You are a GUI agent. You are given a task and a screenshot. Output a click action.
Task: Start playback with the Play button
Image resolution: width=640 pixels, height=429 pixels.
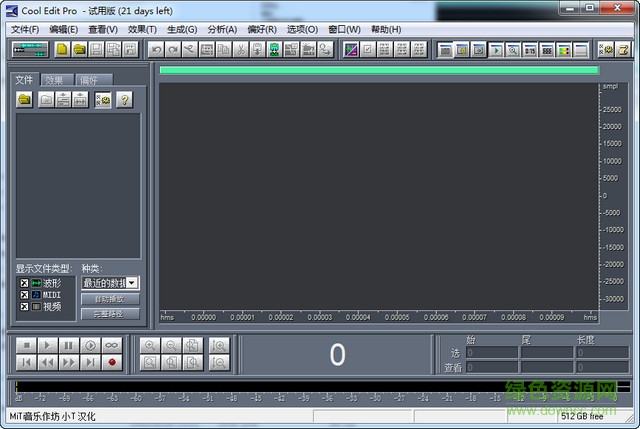point(48,345)
